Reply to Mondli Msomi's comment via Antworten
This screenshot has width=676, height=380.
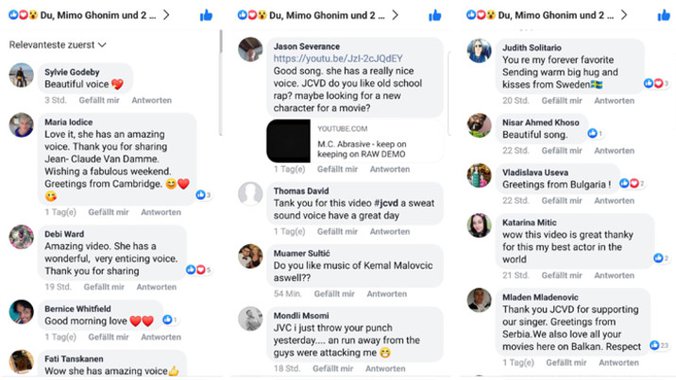[x=385, y=368]
